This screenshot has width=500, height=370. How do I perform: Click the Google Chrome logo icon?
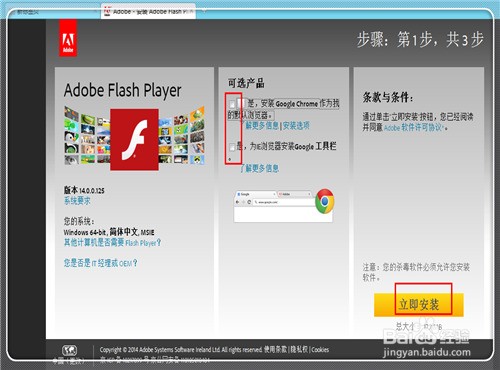(x=324, y=201)
